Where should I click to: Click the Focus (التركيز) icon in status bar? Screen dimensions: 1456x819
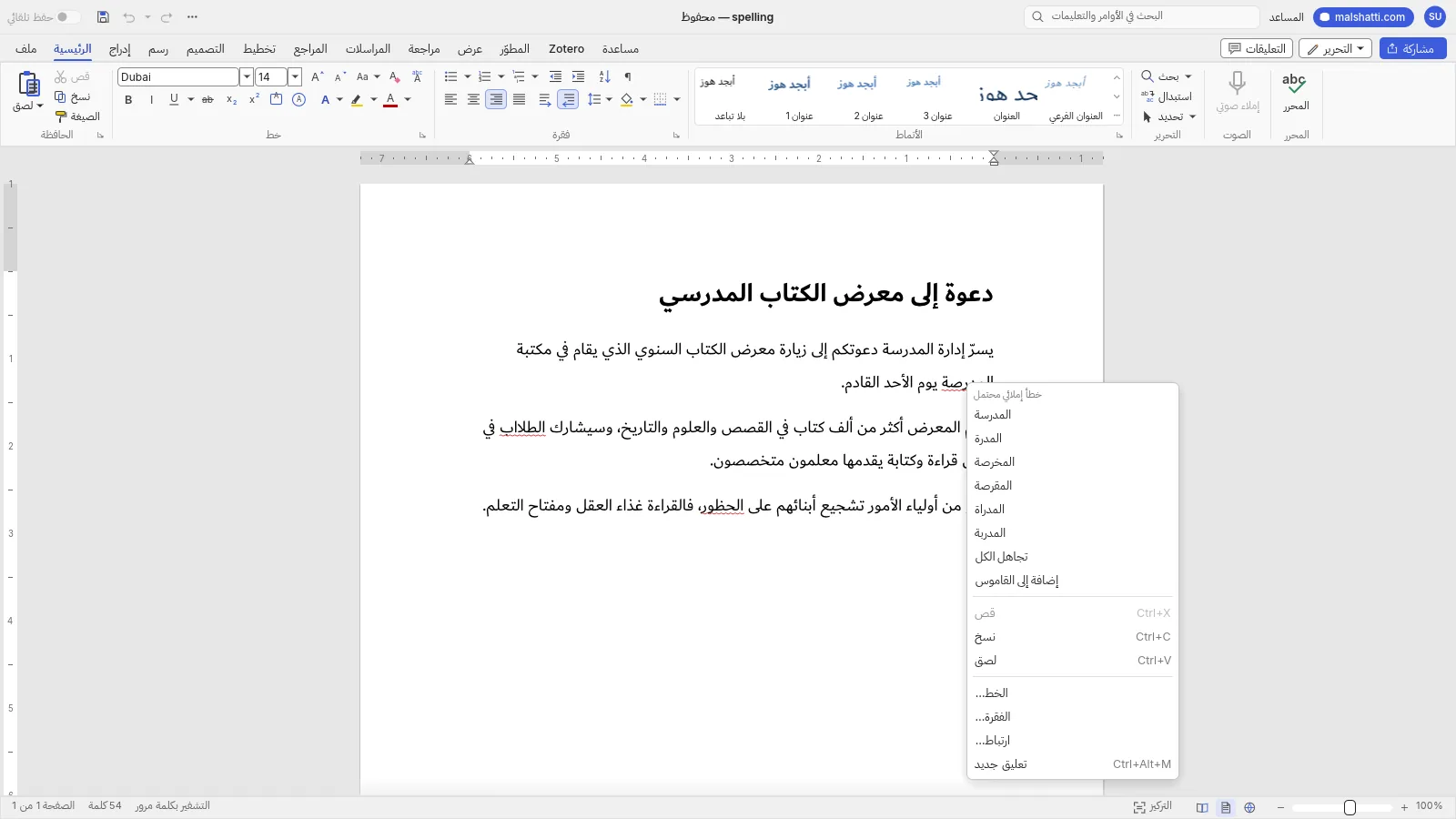[x=1139, y=807]
